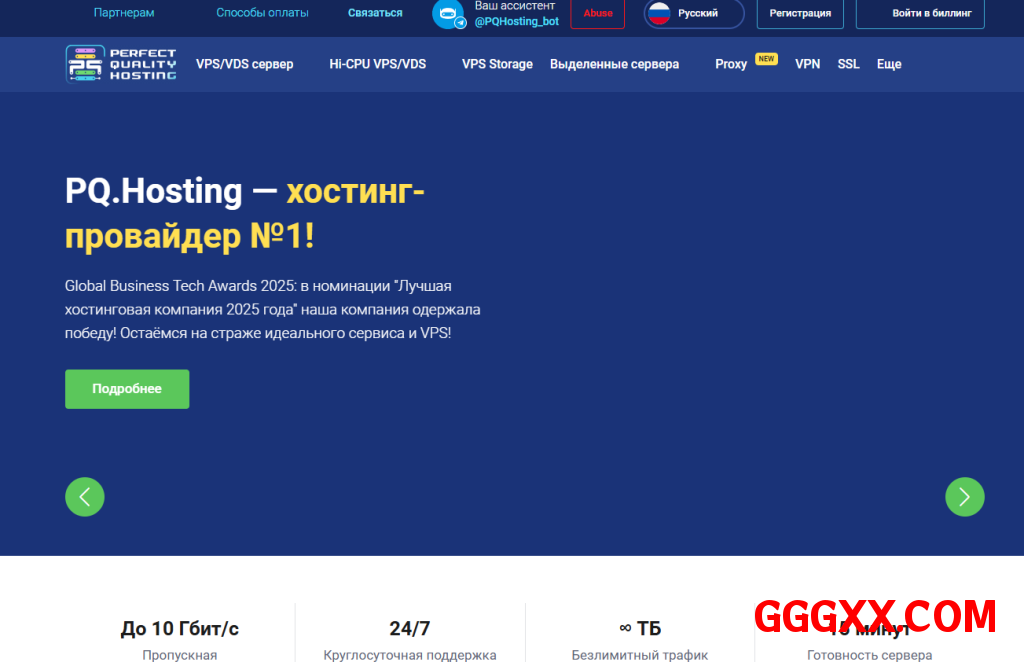Open VPS/VDS сервер menu
Image resolution: width=1024 pixels, height=662 pixels.
pyautogui.click(x=245, y=64)
